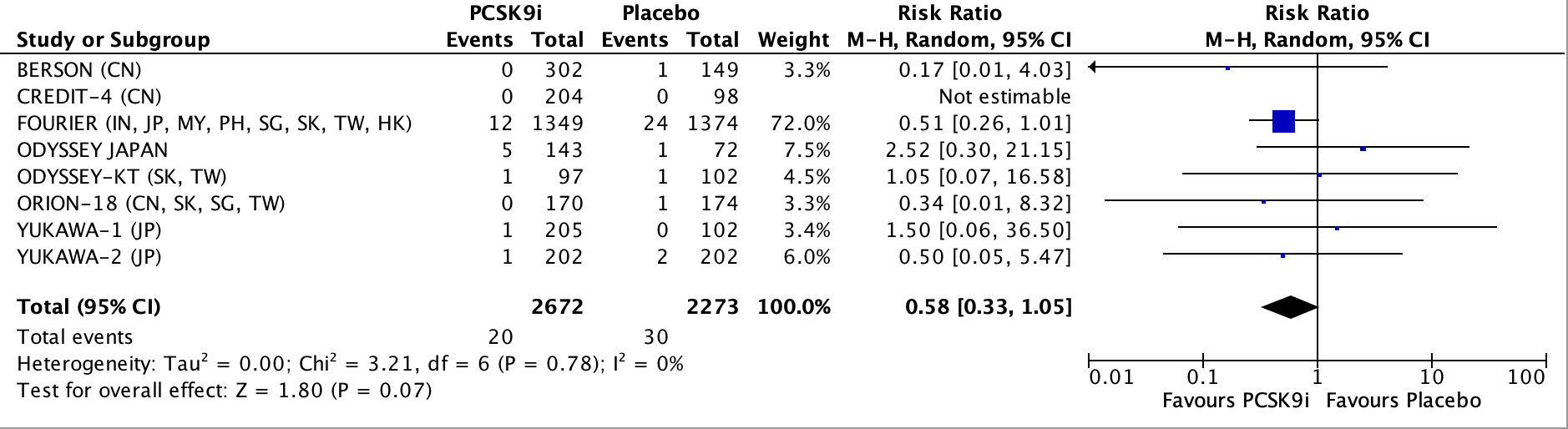Select the CREDIT-4 (CN) study label

pyautogui.click(x=89, y=97)
